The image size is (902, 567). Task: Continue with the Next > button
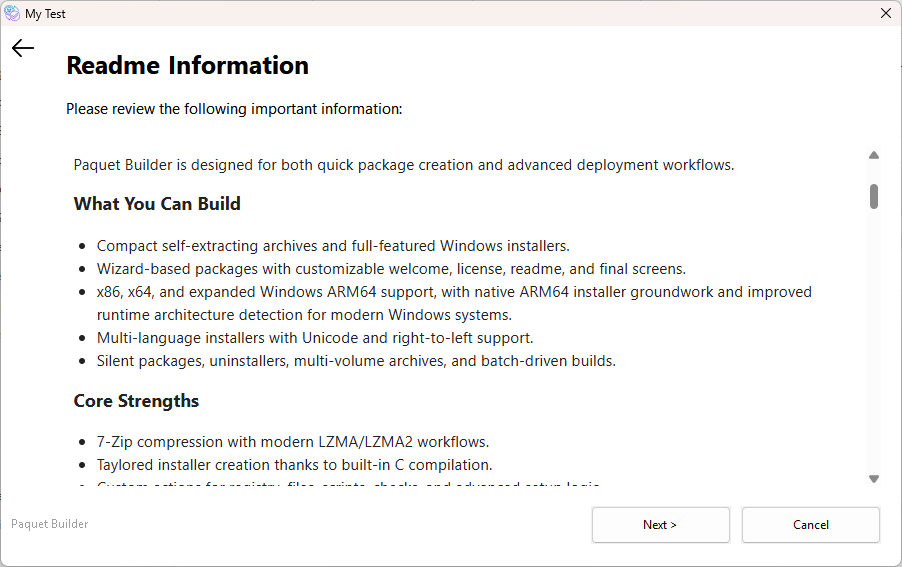(660, 524)
